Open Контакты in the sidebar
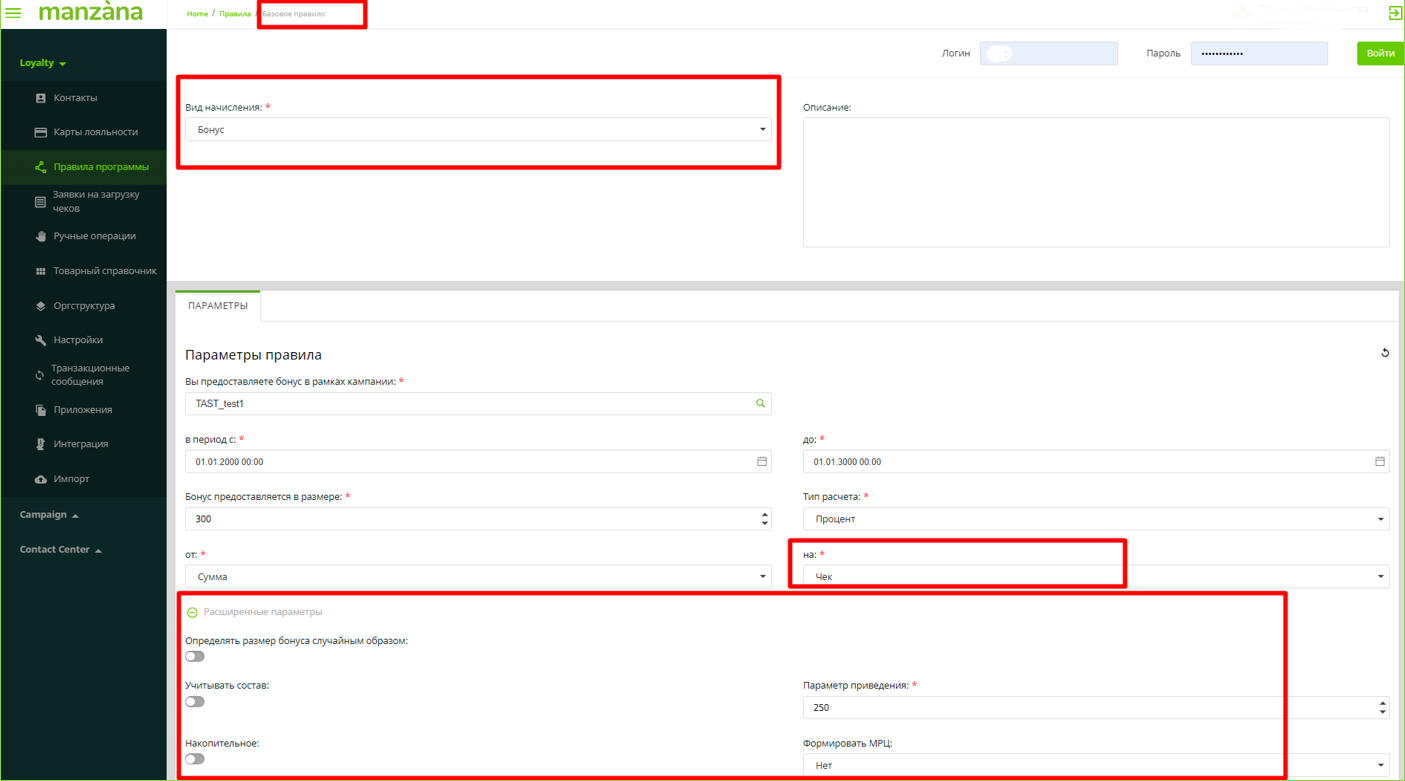This screenshot has width=1405, height=781. (x=75, y=98)
